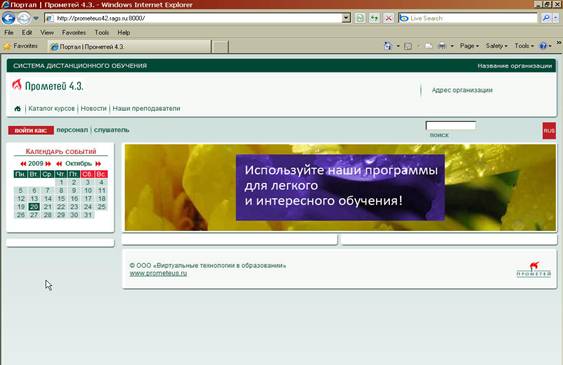Click the Прометей logo in the footer
The width and height of the screenshot is (563, 365).
point(534,270)
